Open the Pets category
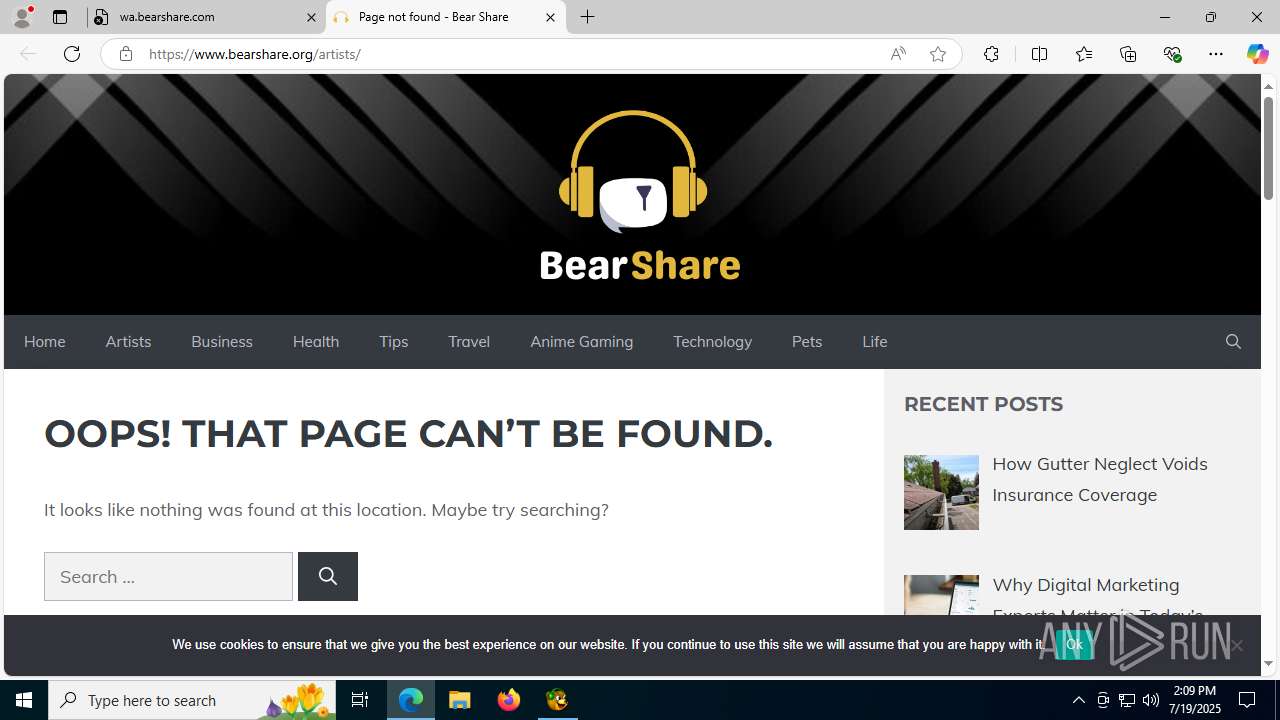Image resolution: width=1280 pixels, height=720 pixels. tap(807, 342)
